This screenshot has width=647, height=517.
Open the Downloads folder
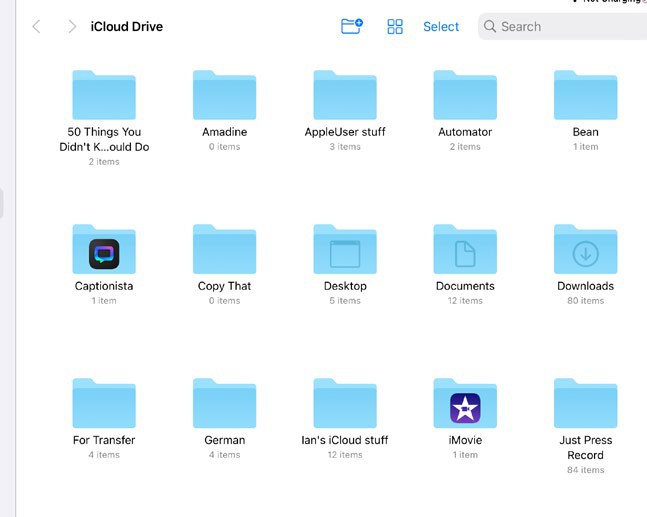pos(586,249)
